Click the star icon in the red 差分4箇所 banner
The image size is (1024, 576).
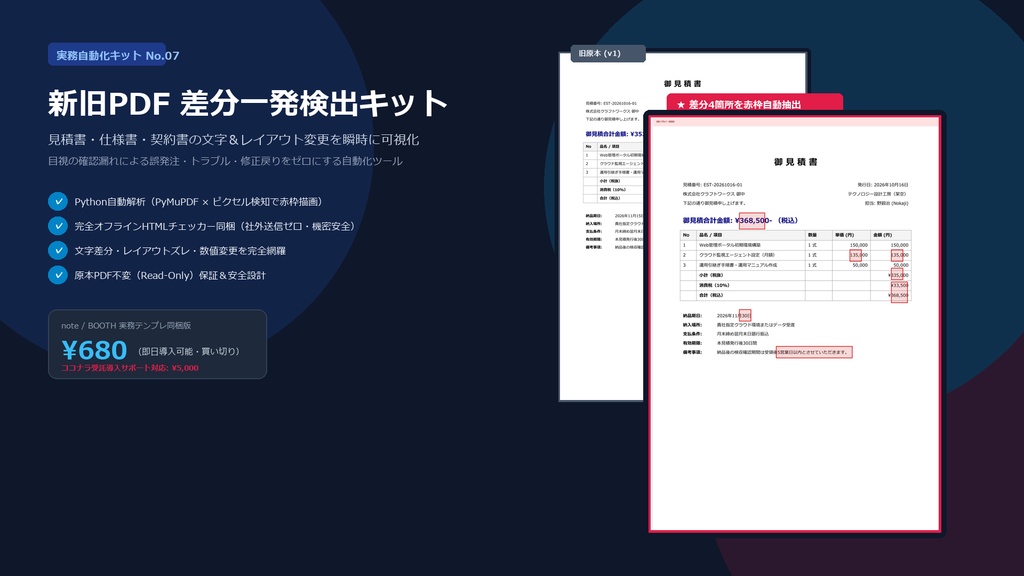coord(681,104)
